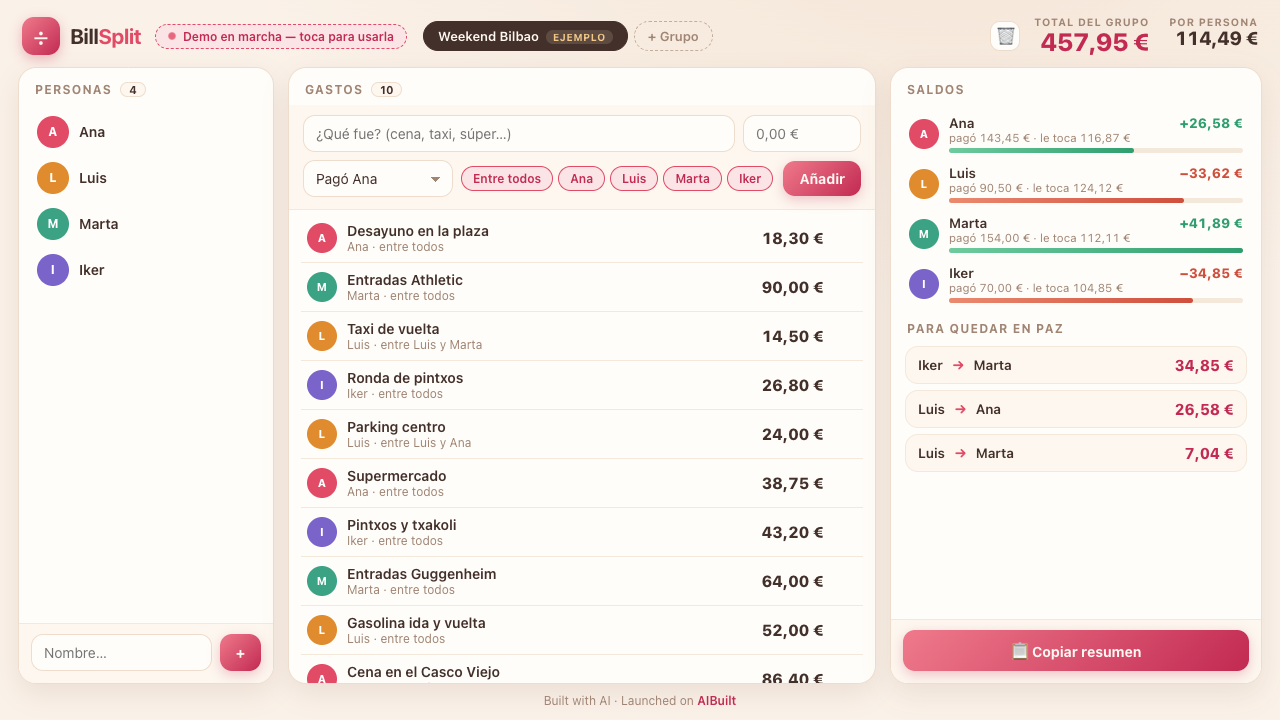Click the '90,00 €' expense amount

pyautogui.click(x=793, y=287)
